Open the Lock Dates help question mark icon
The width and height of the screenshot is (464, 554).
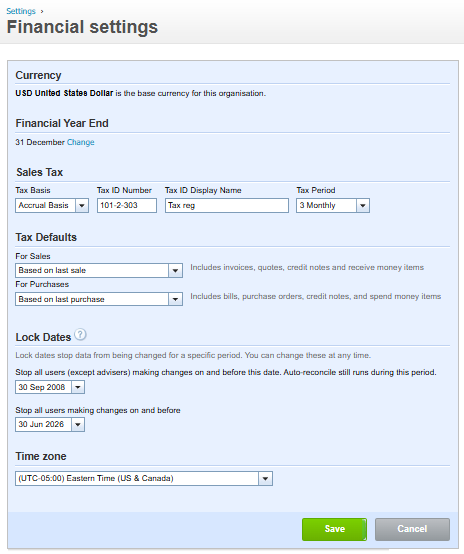(81, 334)
